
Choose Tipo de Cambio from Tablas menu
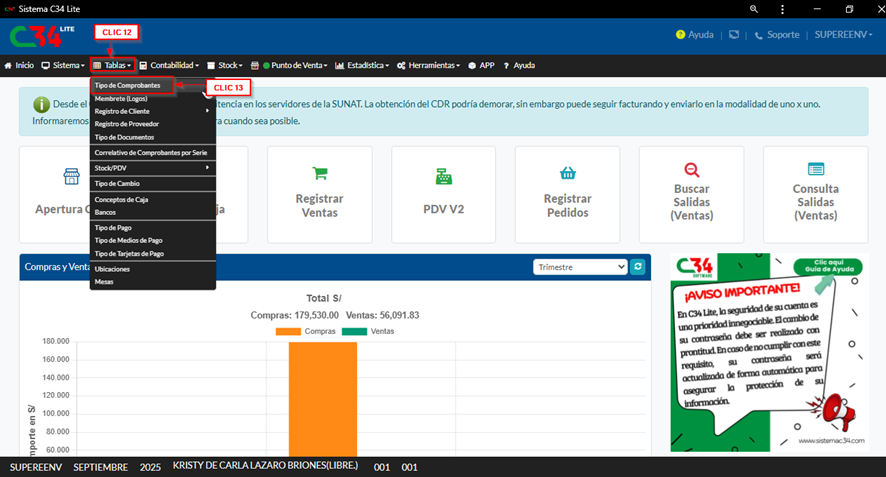(117, 184)
